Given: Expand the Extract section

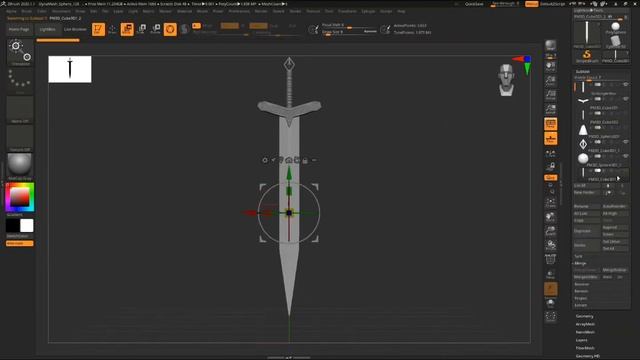Looking at the screenshot, I should (581, 305).
